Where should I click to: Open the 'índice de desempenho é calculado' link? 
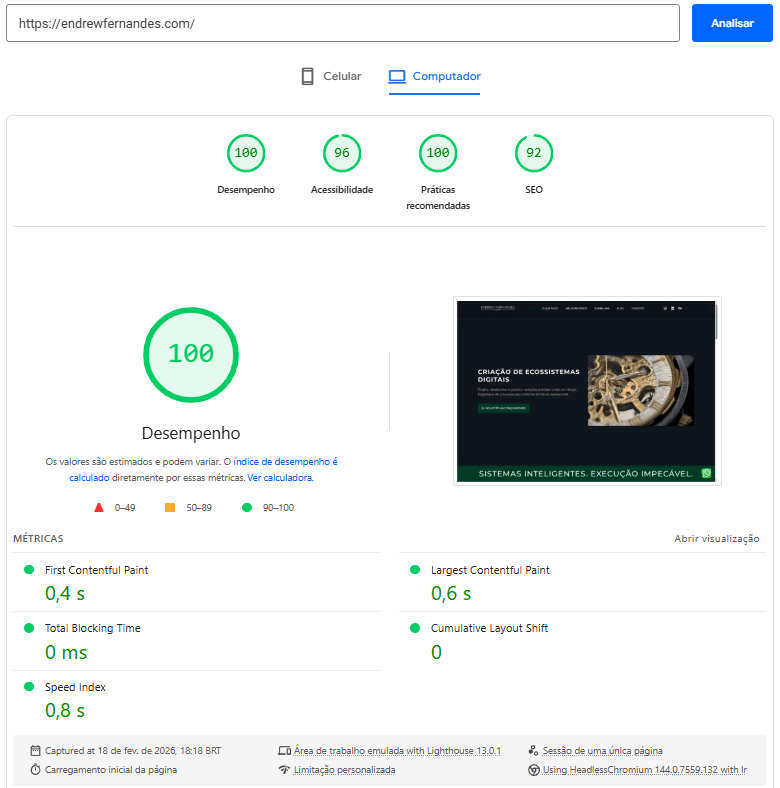pyautogui.click(x=285, y=462)
